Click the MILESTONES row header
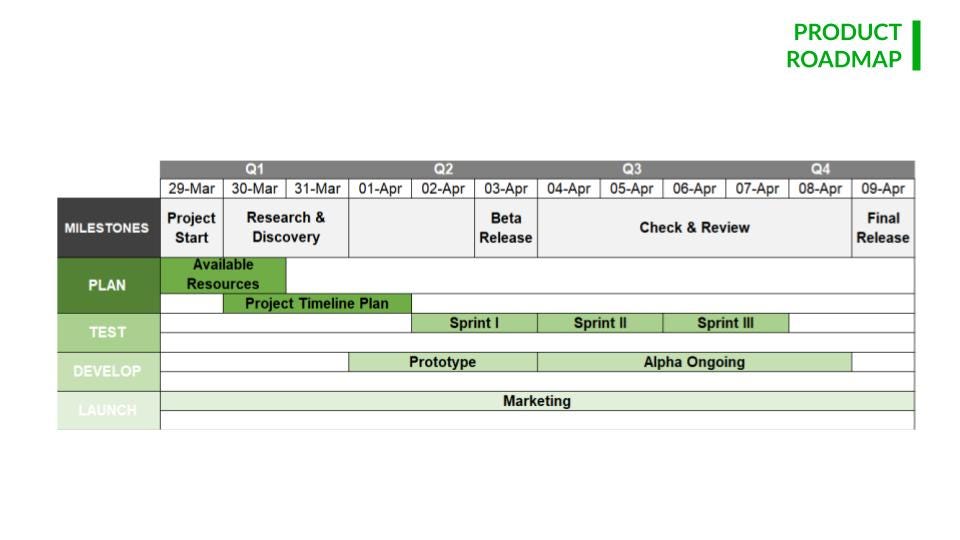The height and width of the screenshot is (540, 960). tap(109, 228)
